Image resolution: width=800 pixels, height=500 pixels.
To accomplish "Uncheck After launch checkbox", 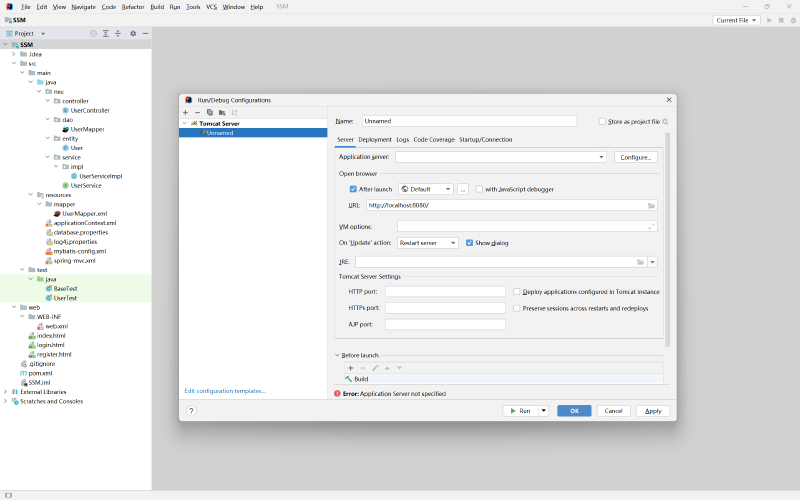I will tap(353, 189).
